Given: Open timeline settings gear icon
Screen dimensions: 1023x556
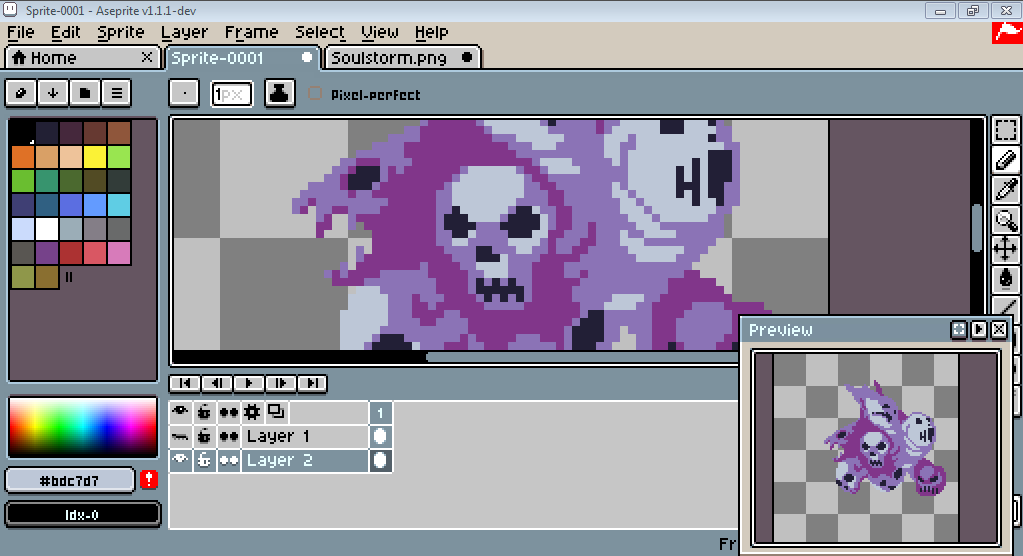Looking at the screenshot, I should click(252, 412).
